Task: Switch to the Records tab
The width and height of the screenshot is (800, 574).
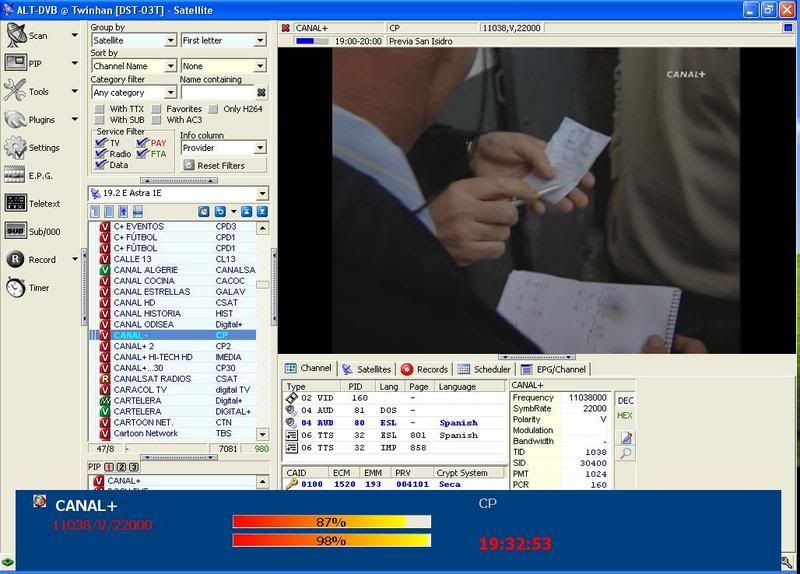Action: [424, 369]
